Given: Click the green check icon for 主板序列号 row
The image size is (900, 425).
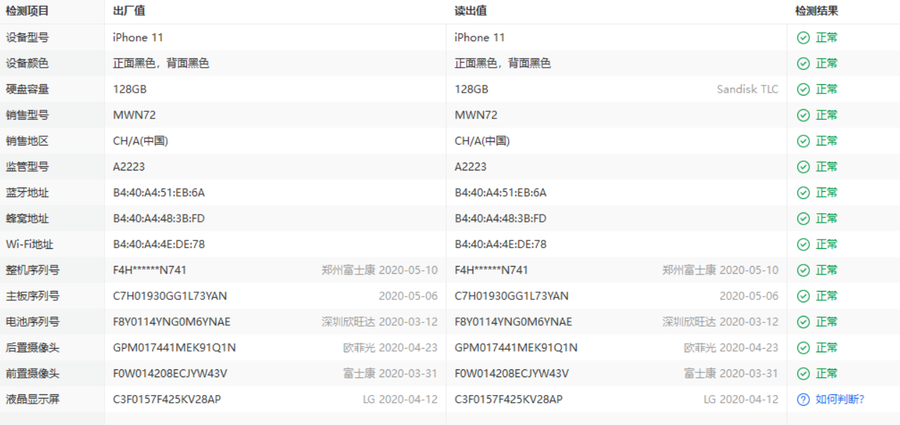Looking at the screenshot, I should coord(803,296).
